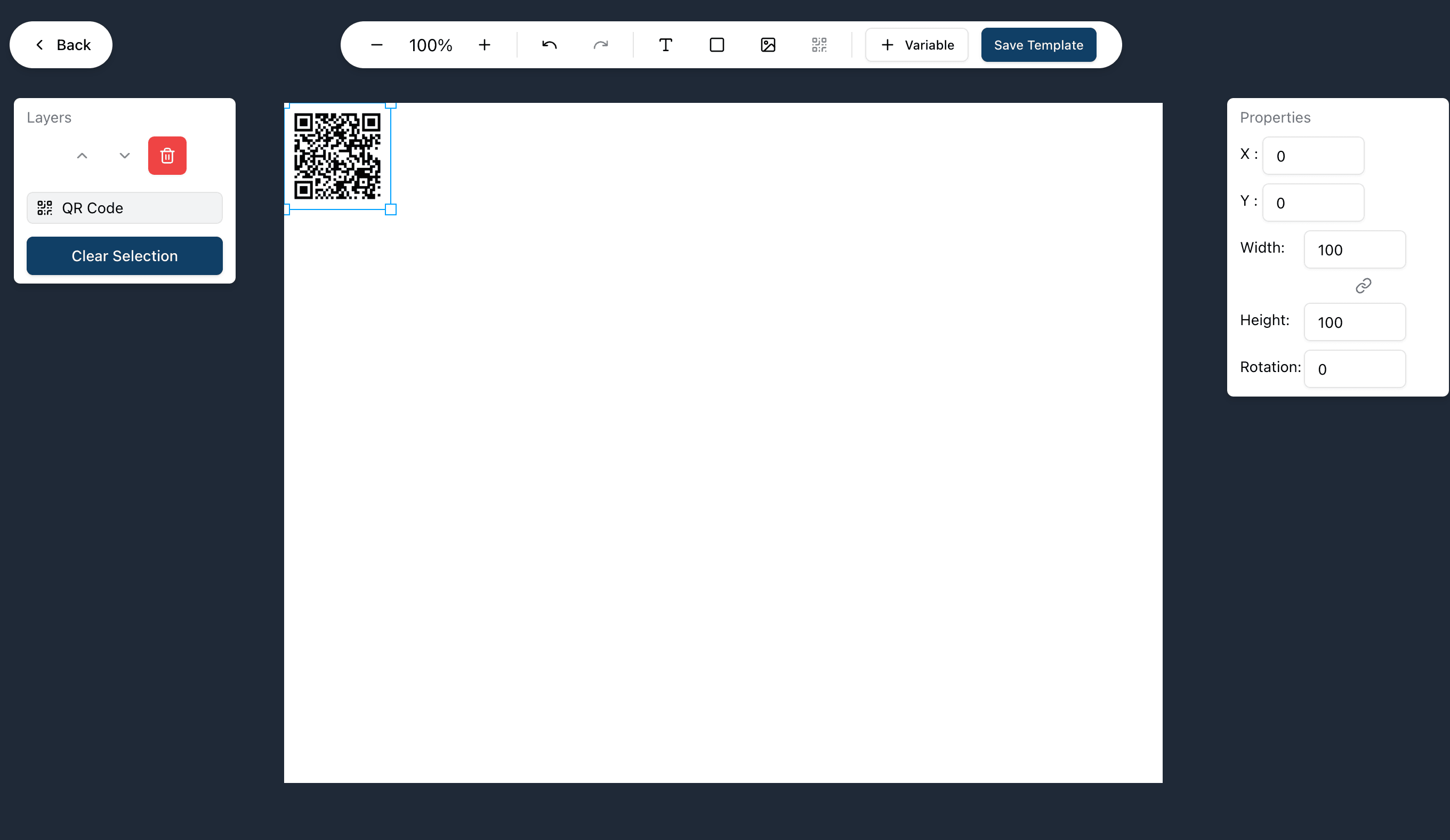
Task: Redo the last action
Action: [600, 44]
